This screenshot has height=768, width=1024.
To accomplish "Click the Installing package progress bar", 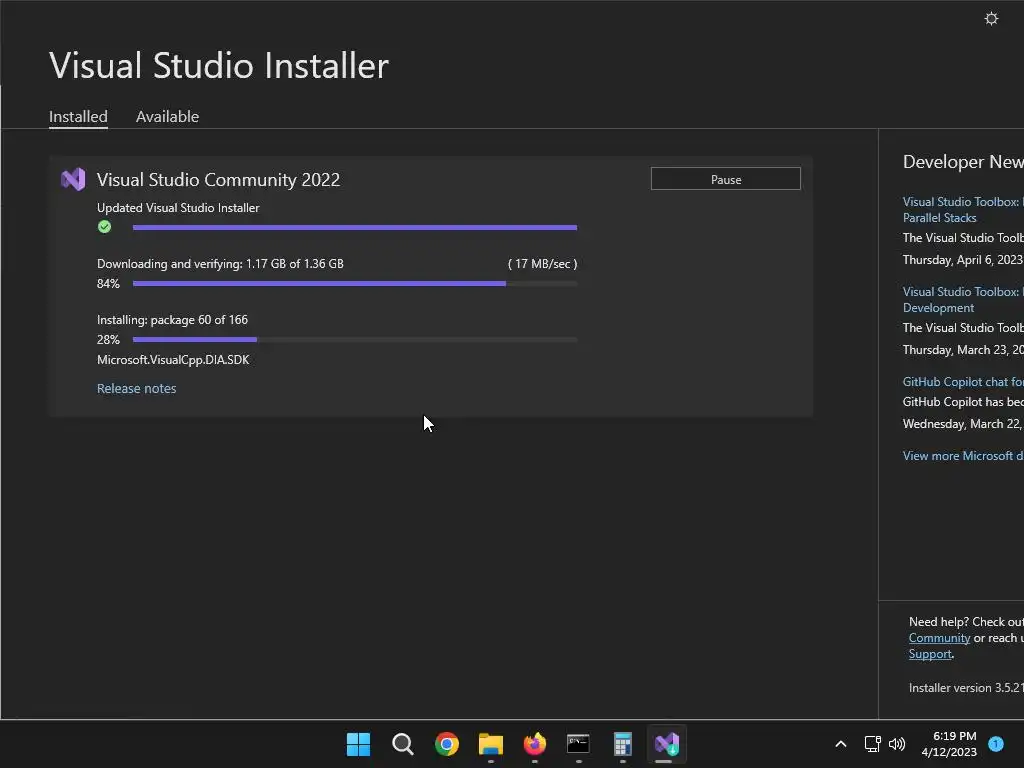I will [x=355, y=340].
